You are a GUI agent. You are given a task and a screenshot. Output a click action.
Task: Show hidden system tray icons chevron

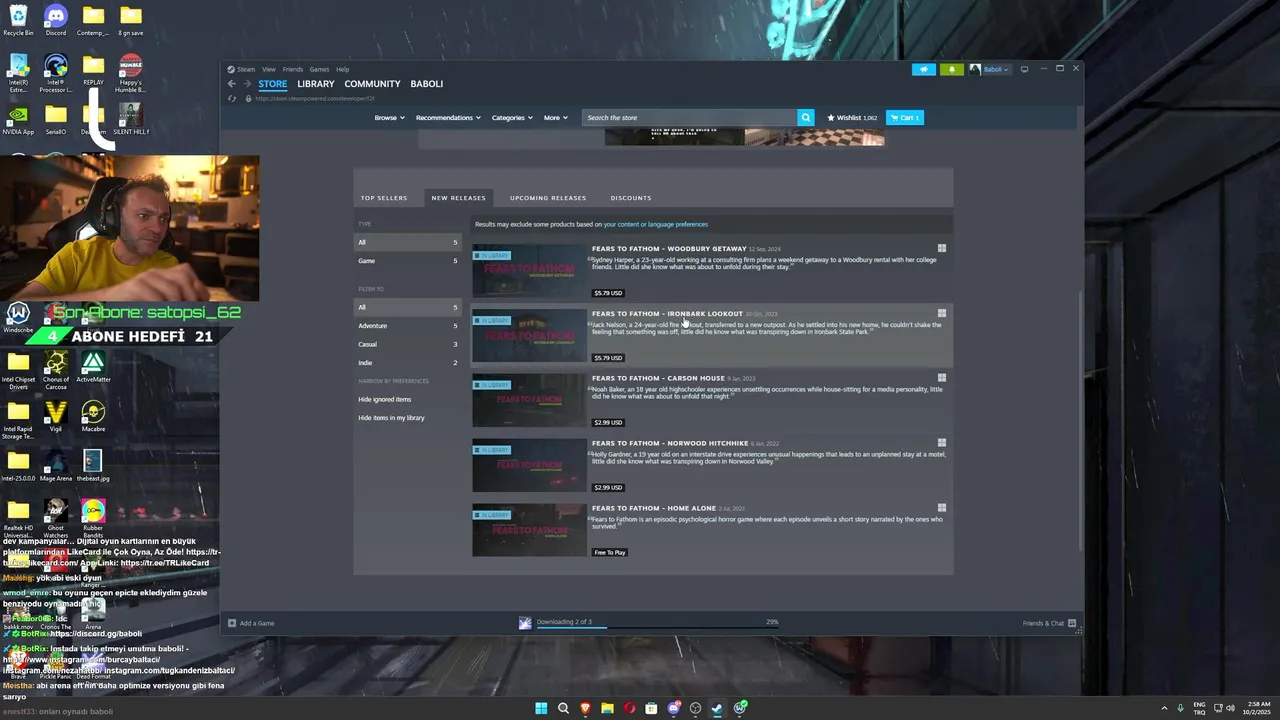click(x=1164, y=708)
